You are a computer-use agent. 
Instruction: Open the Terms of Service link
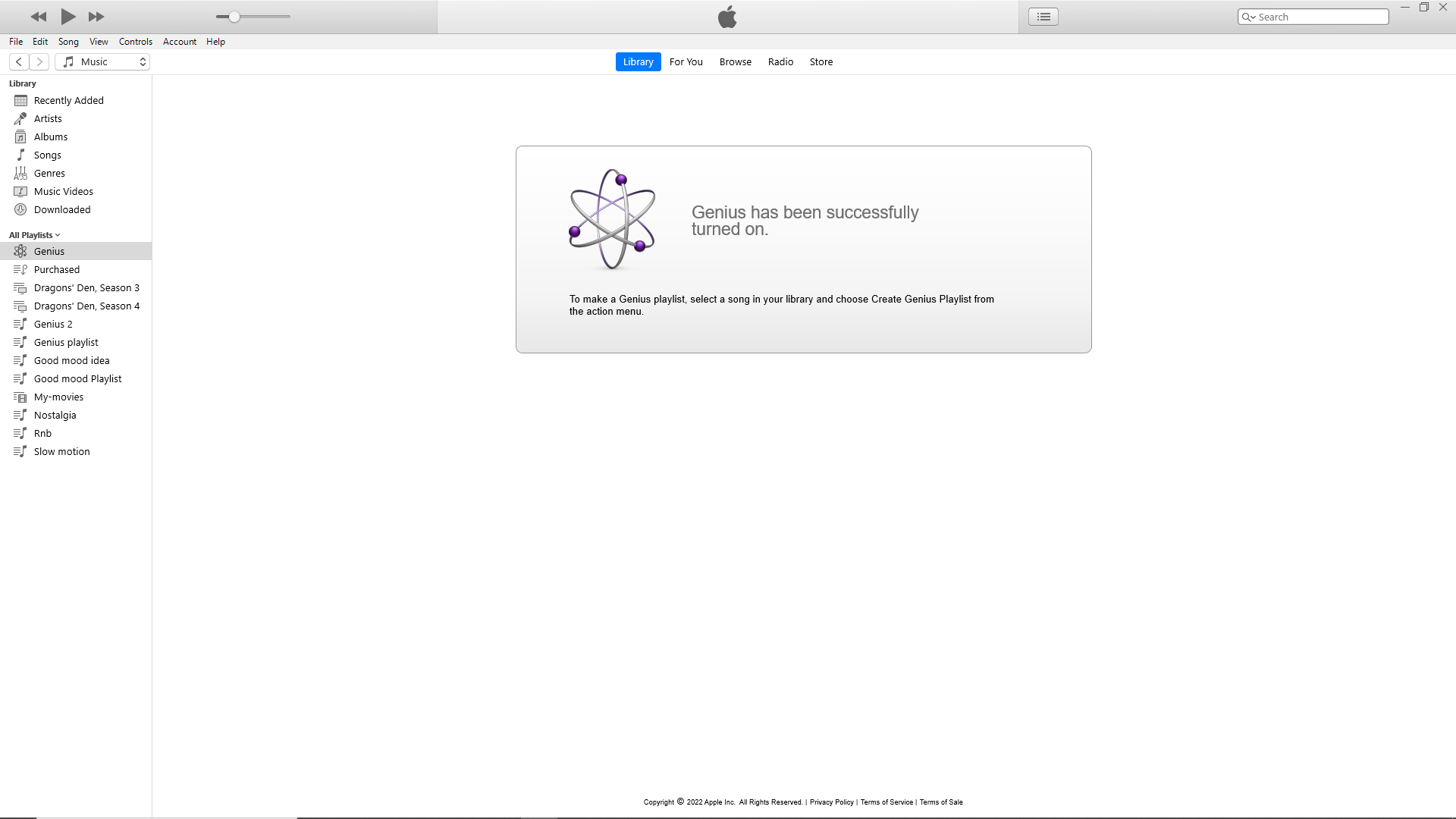tap(886, 802)
